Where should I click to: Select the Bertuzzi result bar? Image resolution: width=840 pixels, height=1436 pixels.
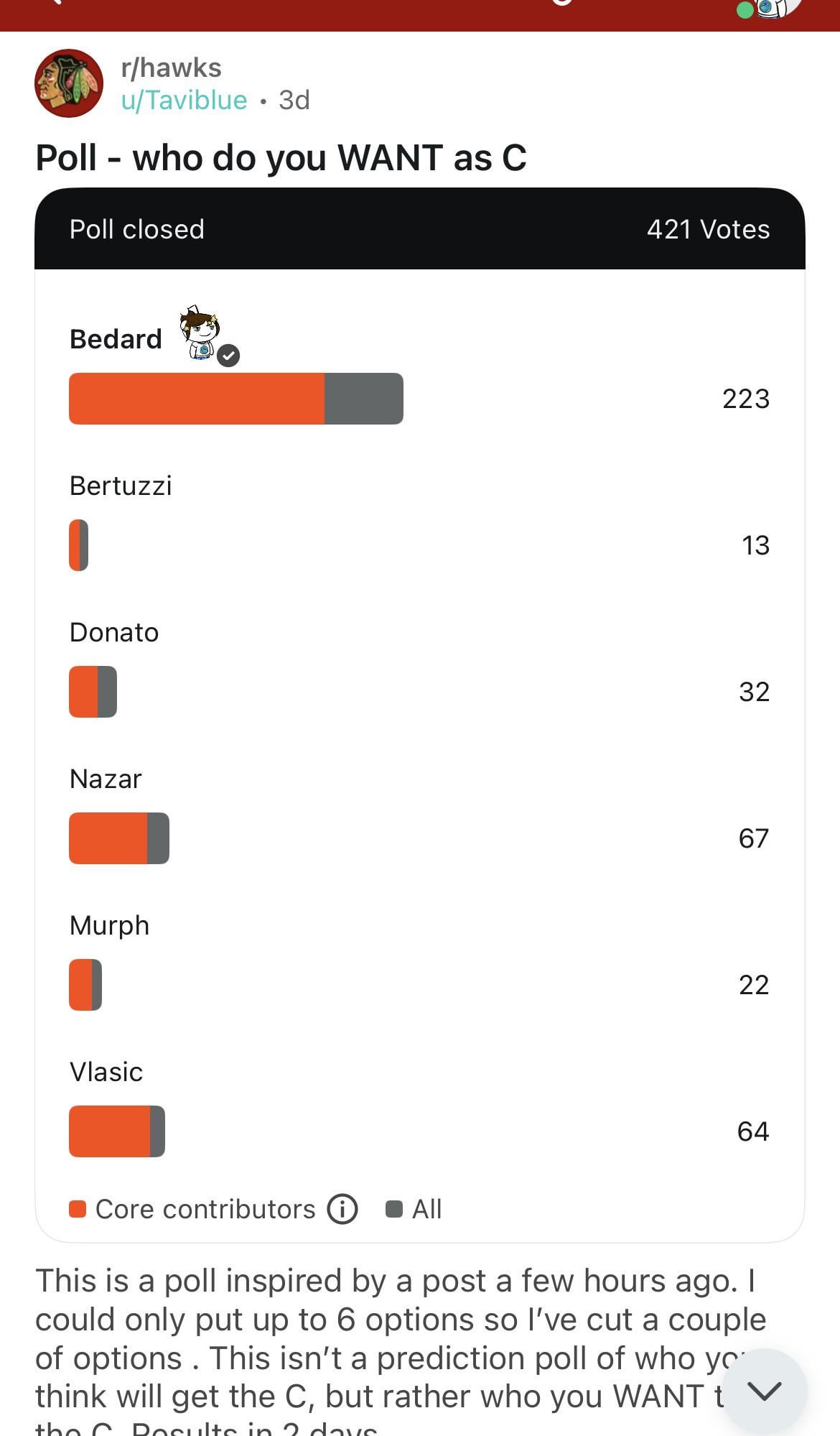pos(79,545)
